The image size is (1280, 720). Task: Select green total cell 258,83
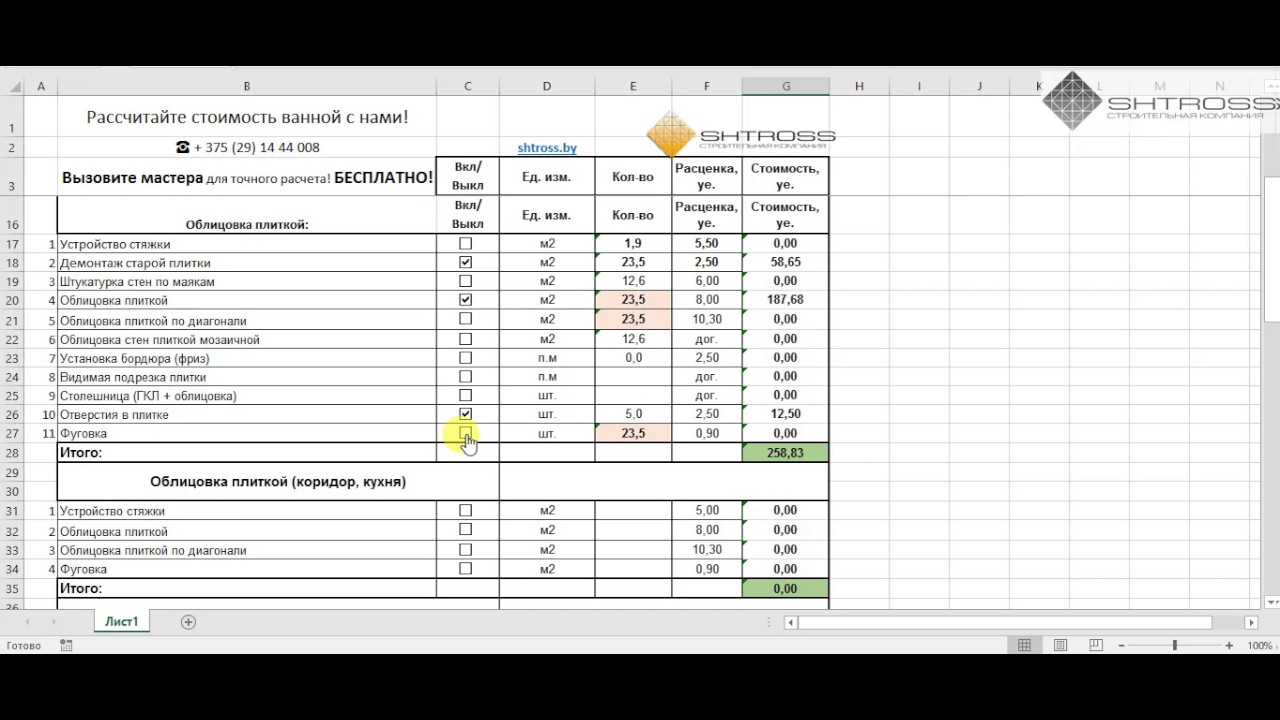click(x=786, y=453)
